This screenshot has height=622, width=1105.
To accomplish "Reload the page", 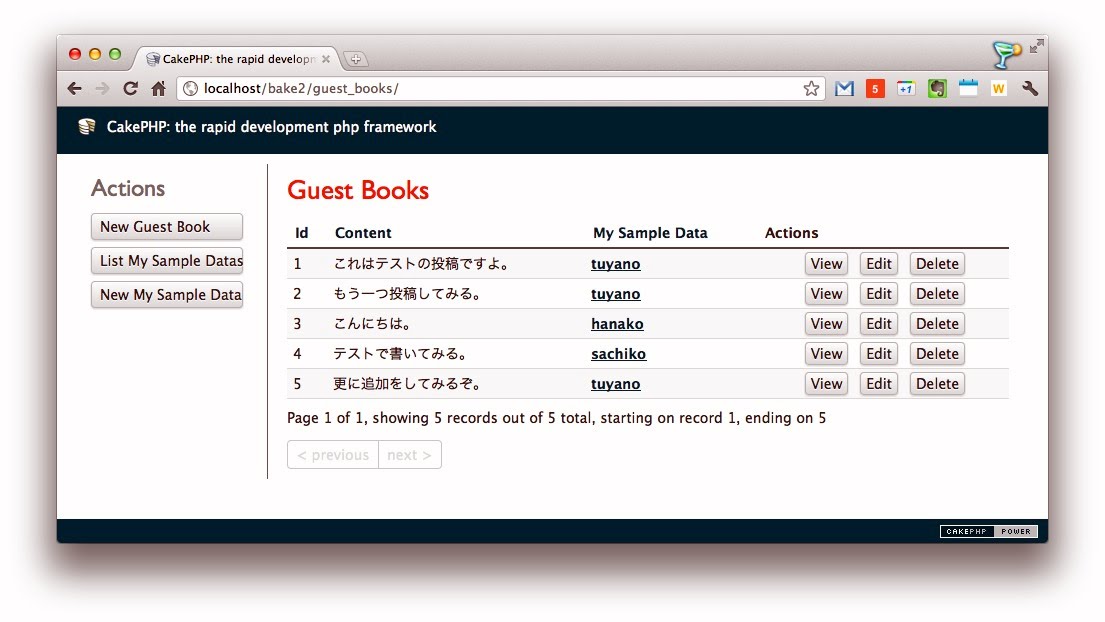I will pyautogui.click(x=130, y=89).
